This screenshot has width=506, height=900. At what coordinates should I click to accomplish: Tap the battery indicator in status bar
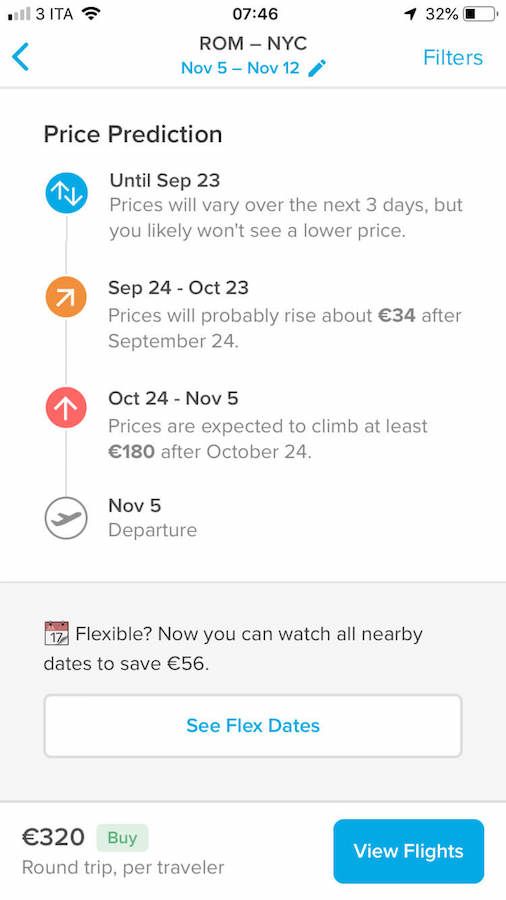[481, 14]
